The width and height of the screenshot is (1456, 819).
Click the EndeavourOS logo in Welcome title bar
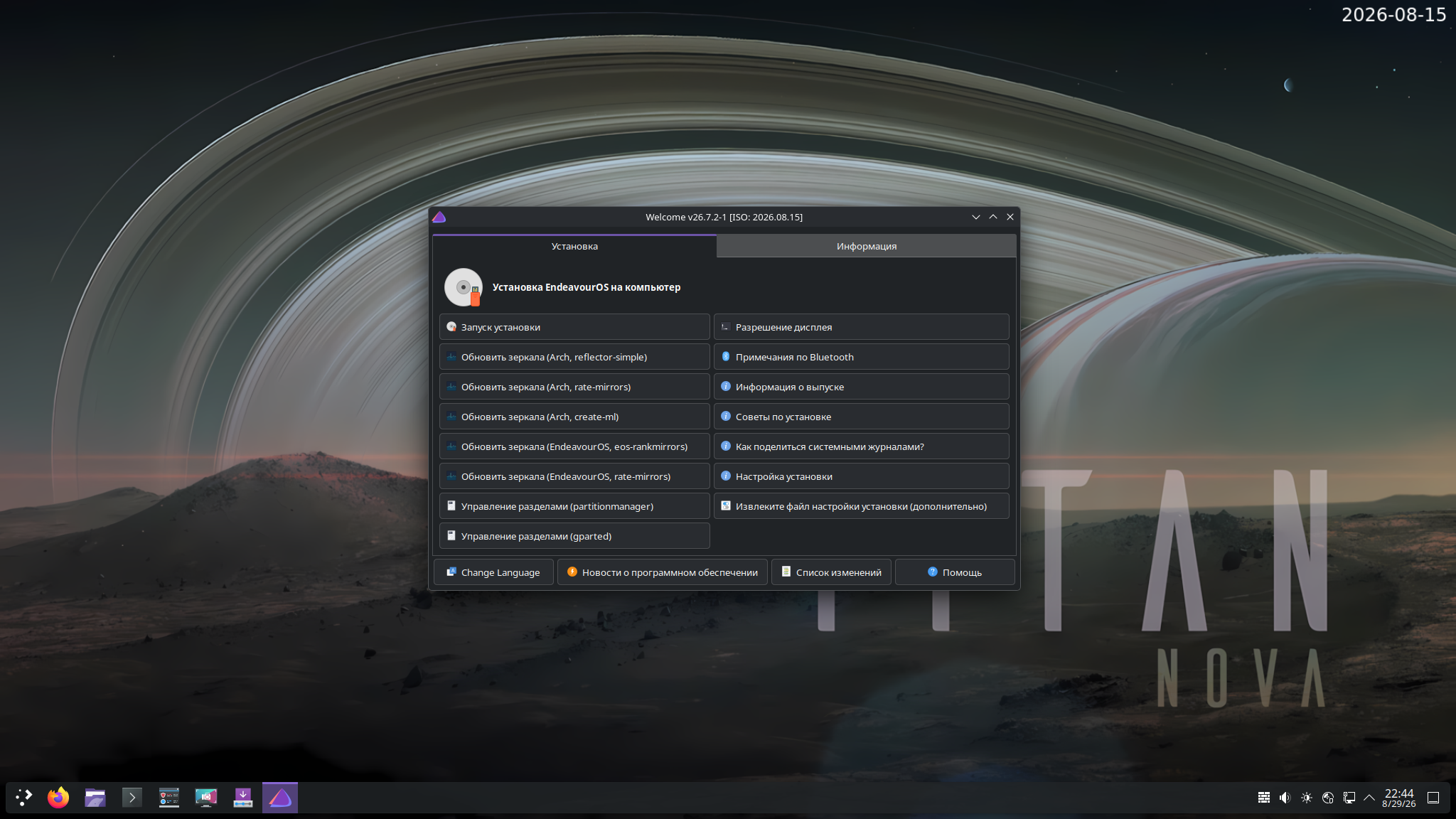[439, 217]
